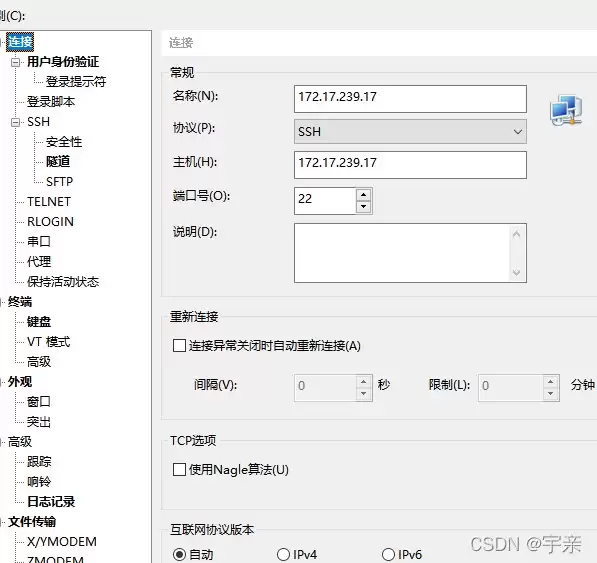The image size is (597, 563).
Task: Select the IPv6 radio button
Action: pos(388,555)
